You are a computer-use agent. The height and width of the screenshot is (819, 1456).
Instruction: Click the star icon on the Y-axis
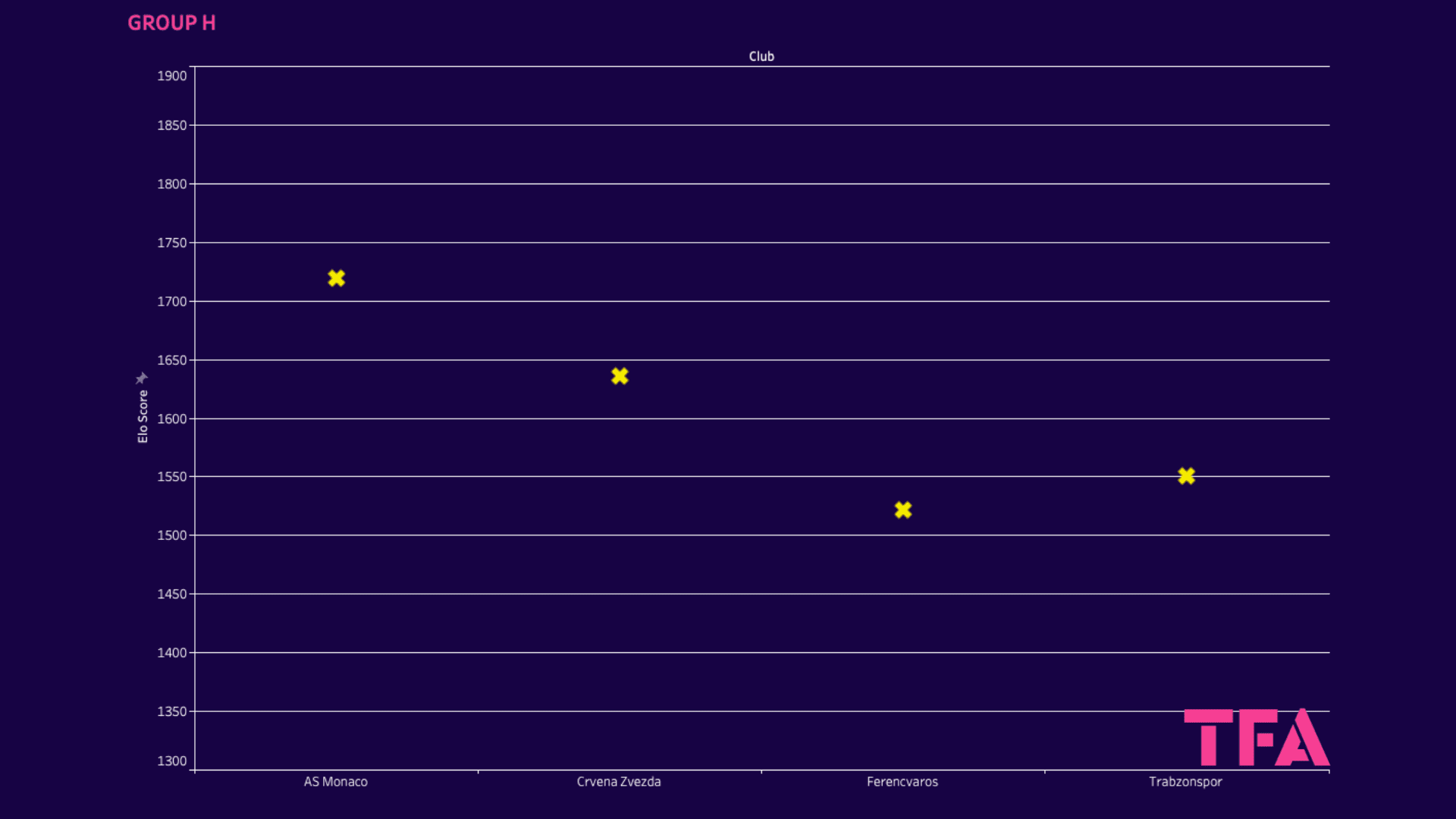pos(140,375)
